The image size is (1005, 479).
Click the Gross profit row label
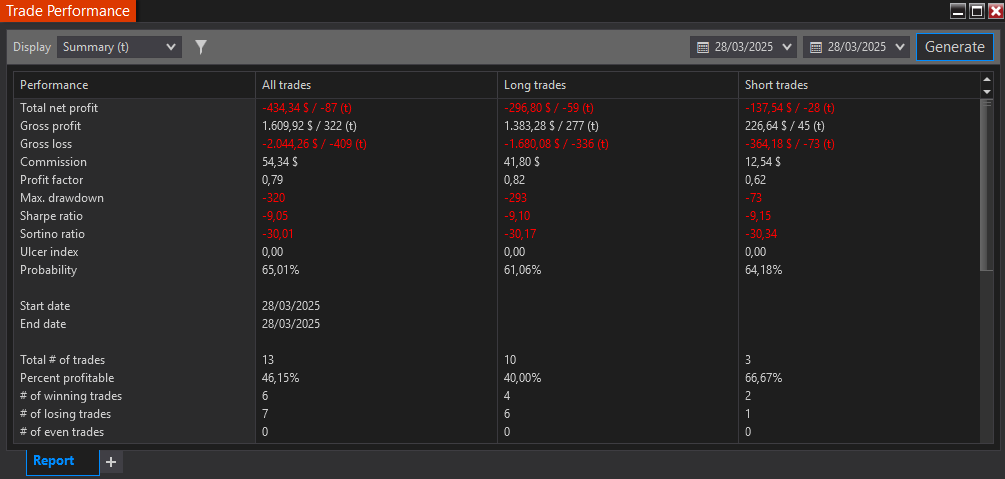click(51, 126)
